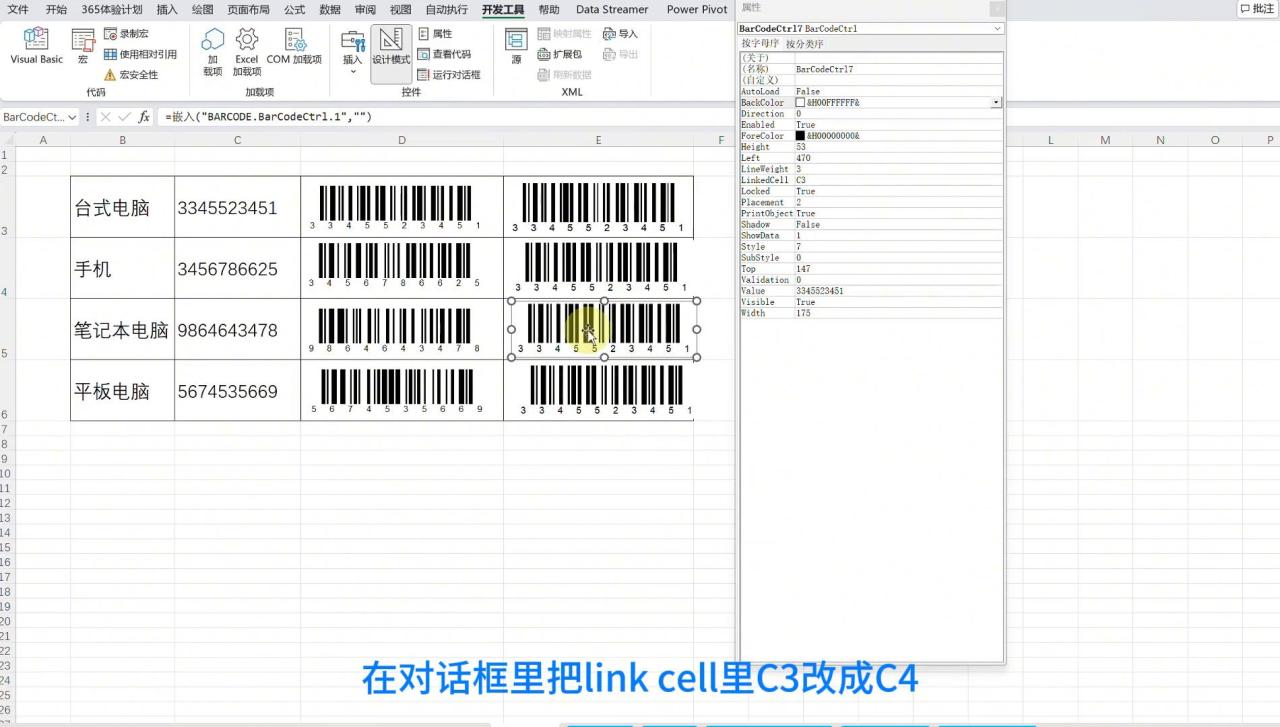Switch to 按字母序 alphabetic tab
The height and width of the screenshot is (727, 1280).
(760, 44)
